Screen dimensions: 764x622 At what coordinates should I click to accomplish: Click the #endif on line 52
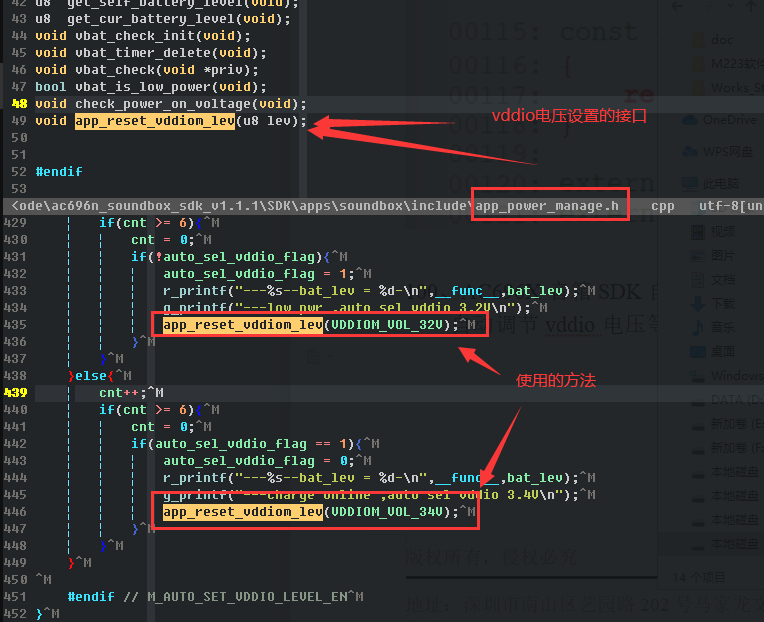click(x=59, y=171)
